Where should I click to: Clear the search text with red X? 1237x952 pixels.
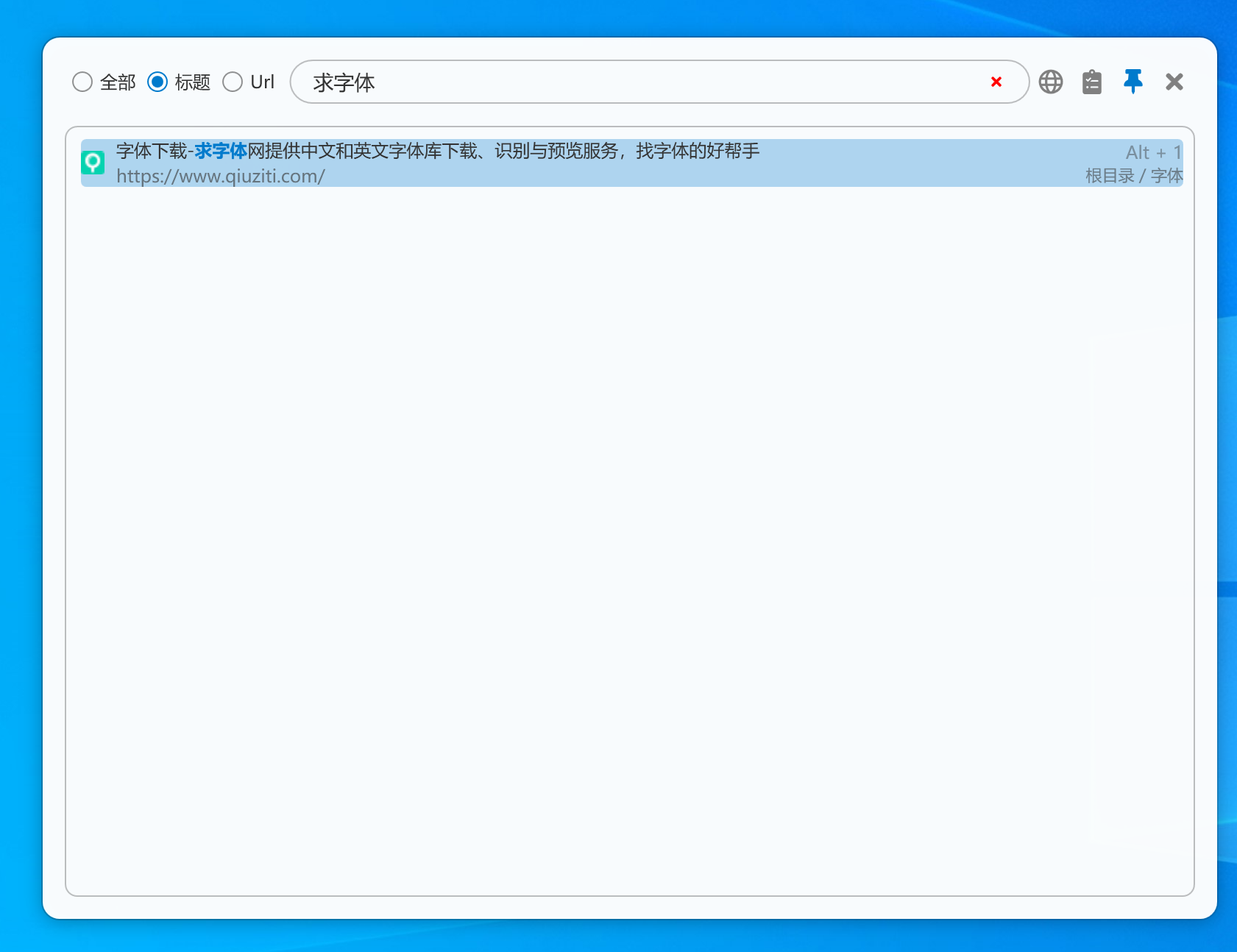coord(996,82)
